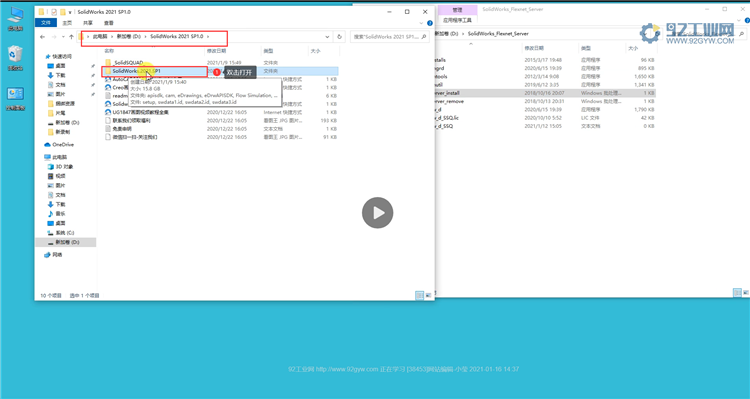Open the 文件 (File) ribbon tab
This screenshot has height=399, width=750.
(x=46, y=22)
